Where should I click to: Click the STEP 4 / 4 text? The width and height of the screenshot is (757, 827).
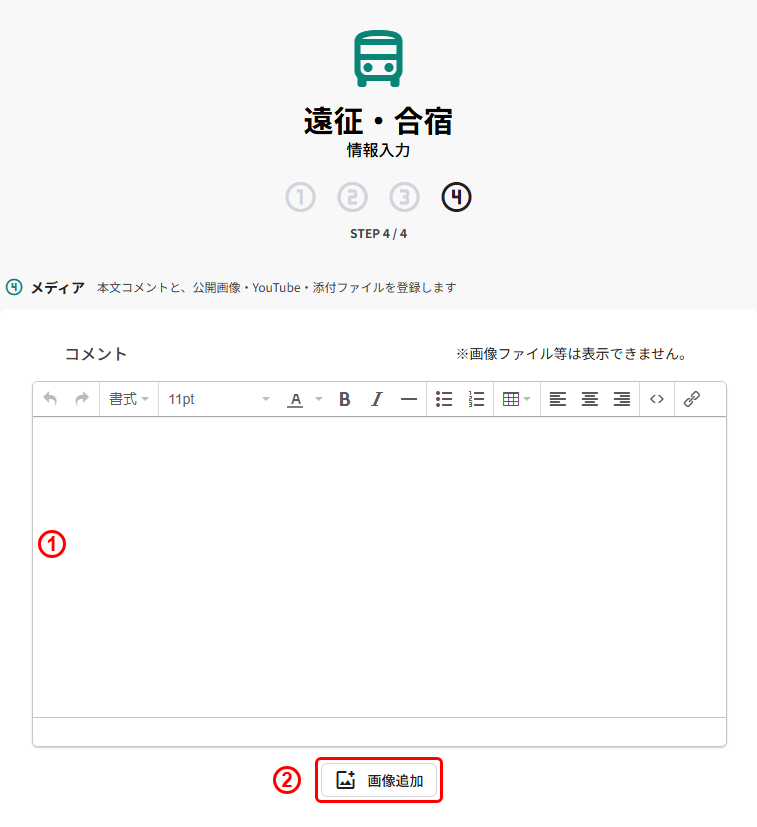[x=378, y=234]
